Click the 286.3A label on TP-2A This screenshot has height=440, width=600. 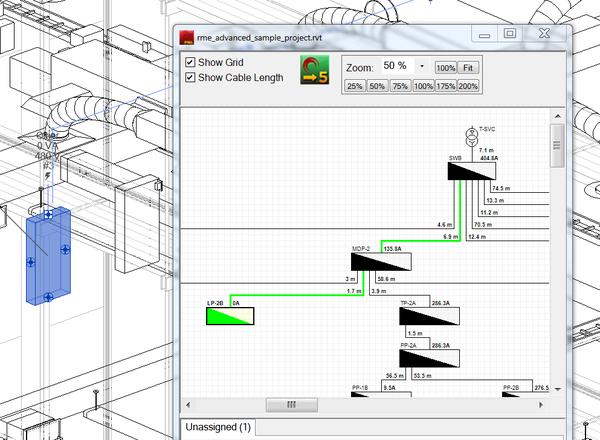pyautogui.click(x=441, y=303)
